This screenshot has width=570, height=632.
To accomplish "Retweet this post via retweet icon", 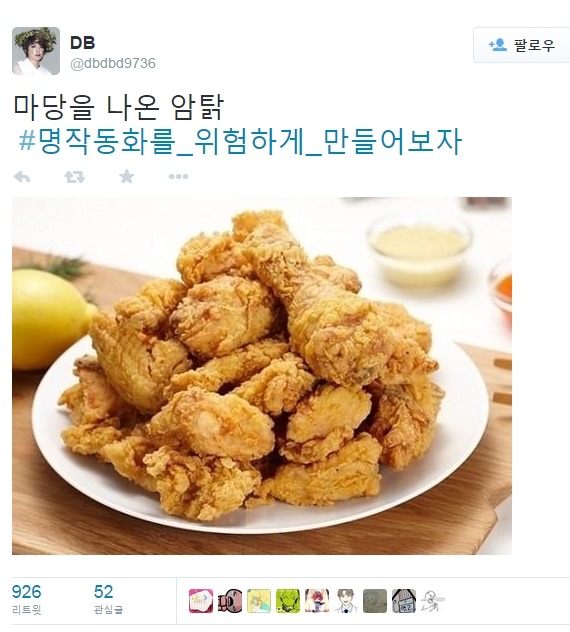I will tap(75, 177).
